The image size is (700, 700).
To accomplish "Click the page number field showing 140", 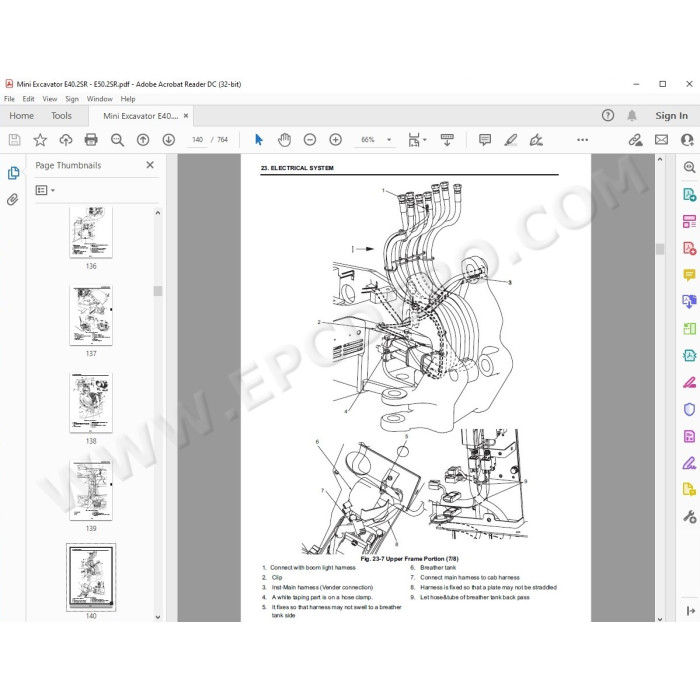I will 197,140.
